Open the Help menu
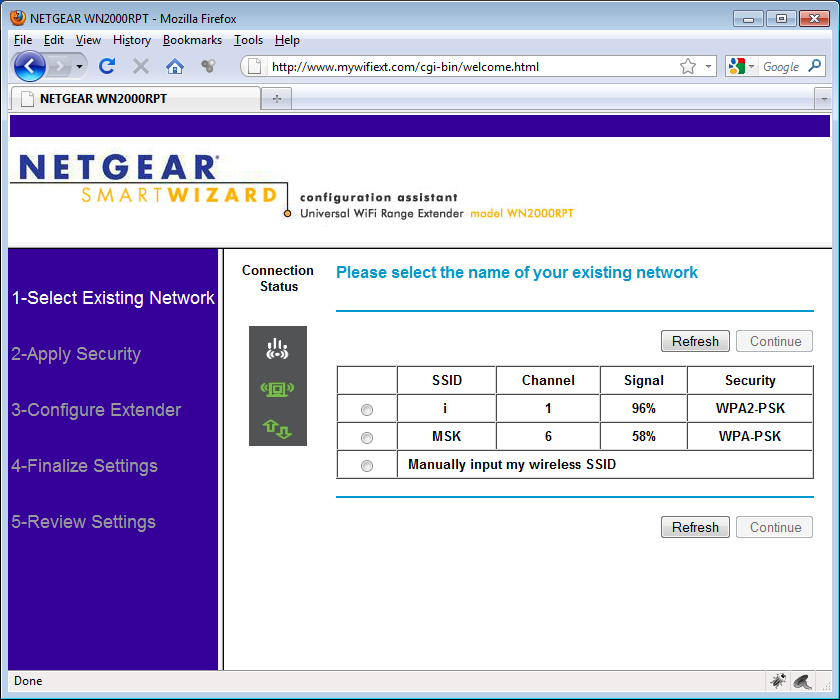Screen dimensions: 840x700 point(287,40)
